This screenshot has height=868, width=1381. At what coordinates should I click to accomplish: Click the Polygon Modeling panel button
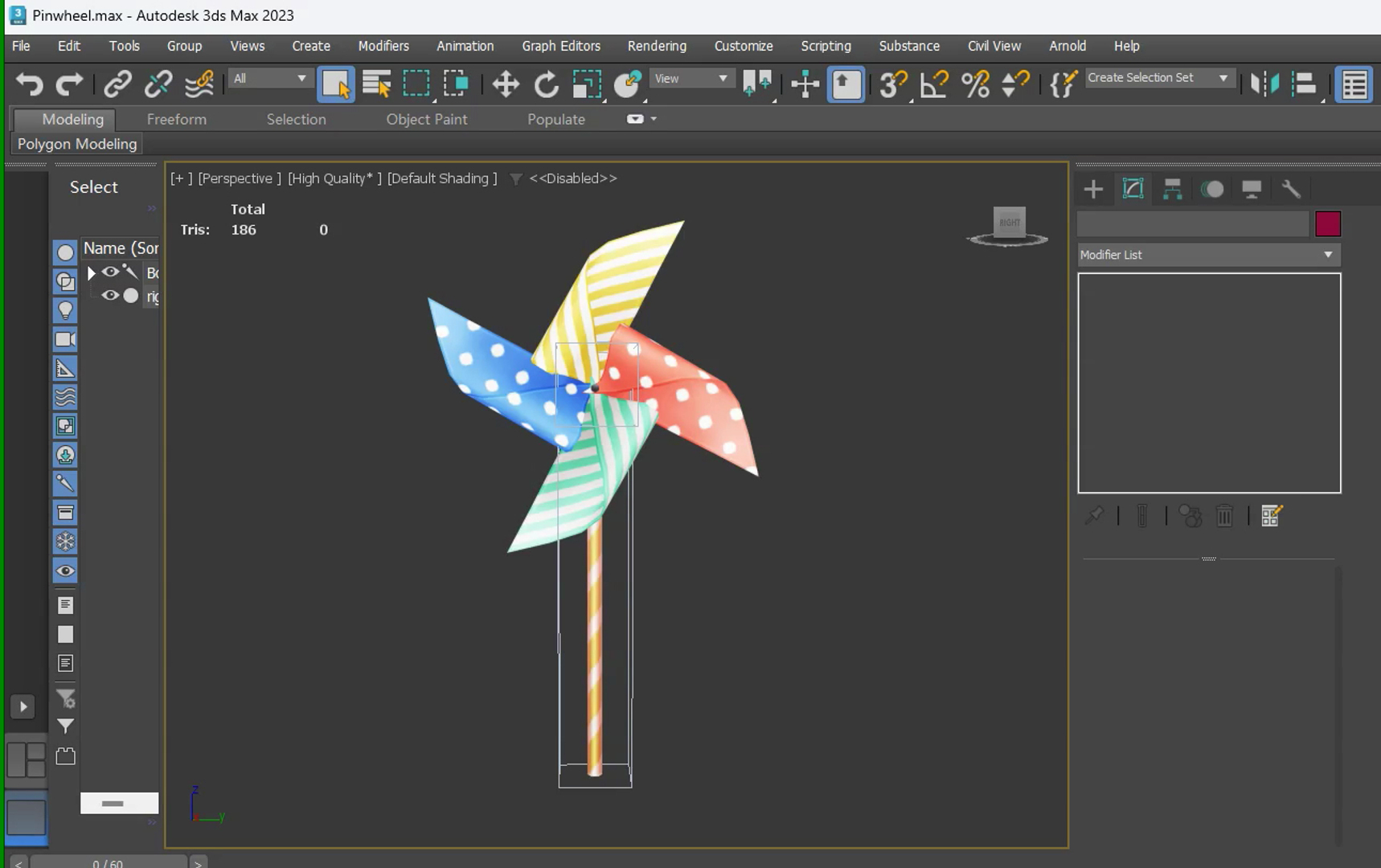77,144
